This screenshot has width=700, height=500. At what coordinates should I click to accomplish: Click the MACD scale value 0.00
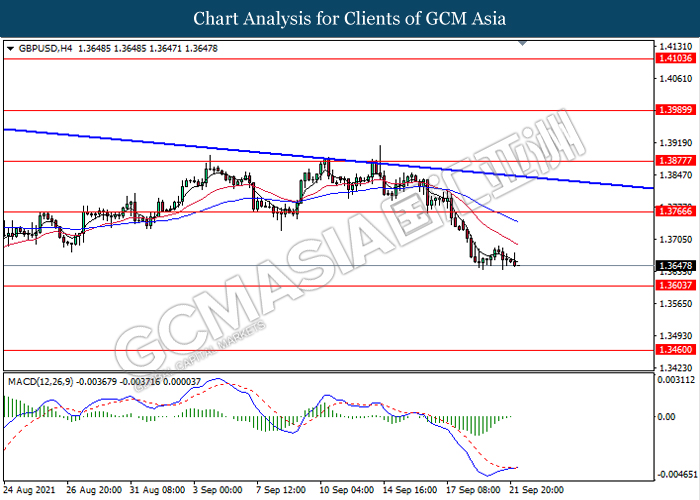(667, 417)
